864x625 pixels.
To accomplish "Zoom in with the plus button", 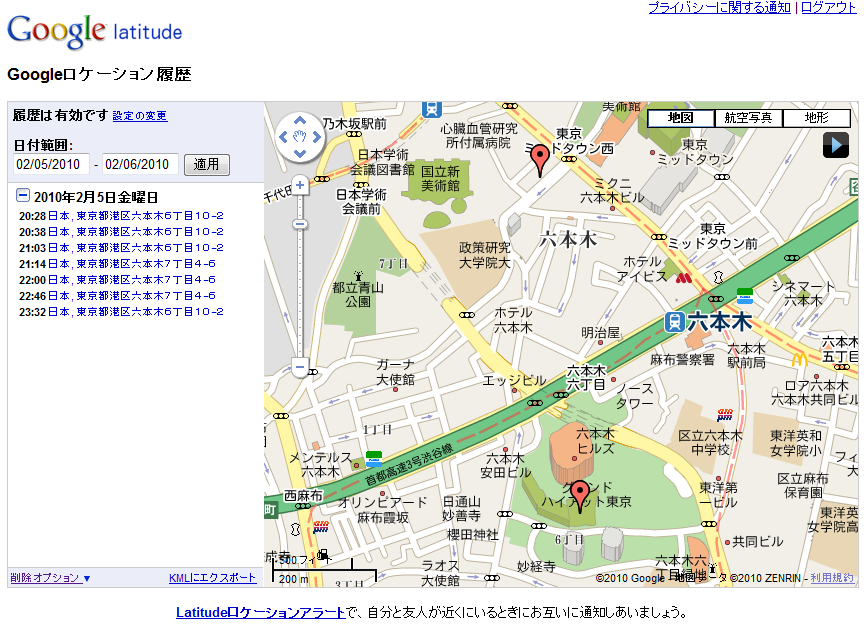I will click(300, 185).
